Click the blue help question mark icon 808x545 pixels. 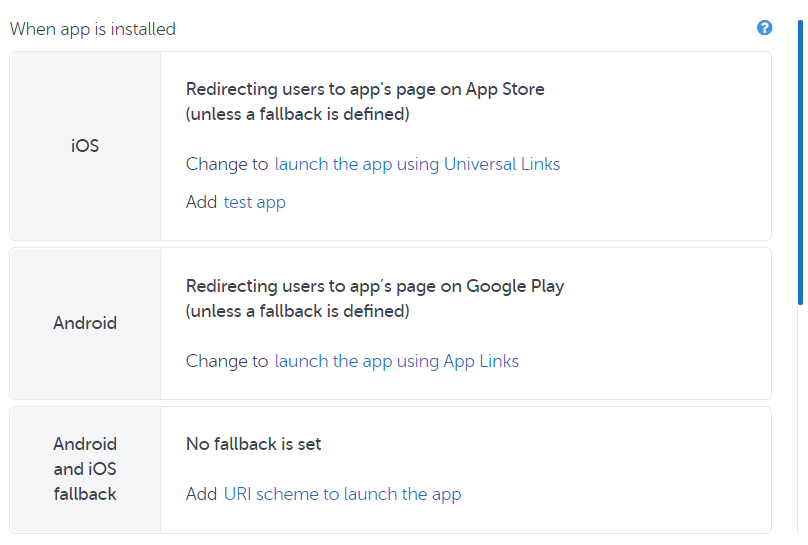[x=765, y=28]
